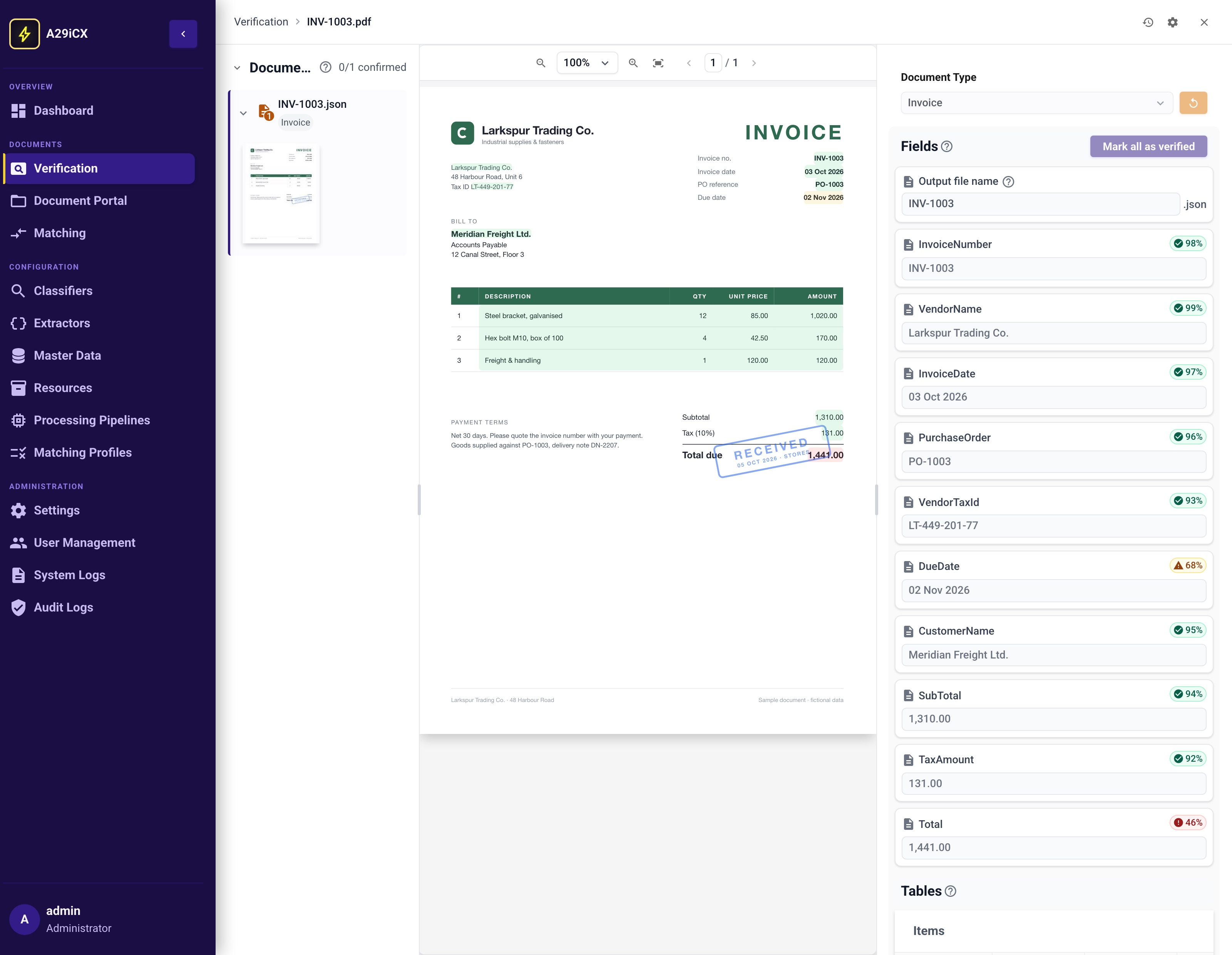Viewport: 1232px width, 955px height.
Task: Collapse the INV-1003.json item chevron
Action: pos(243,113)
